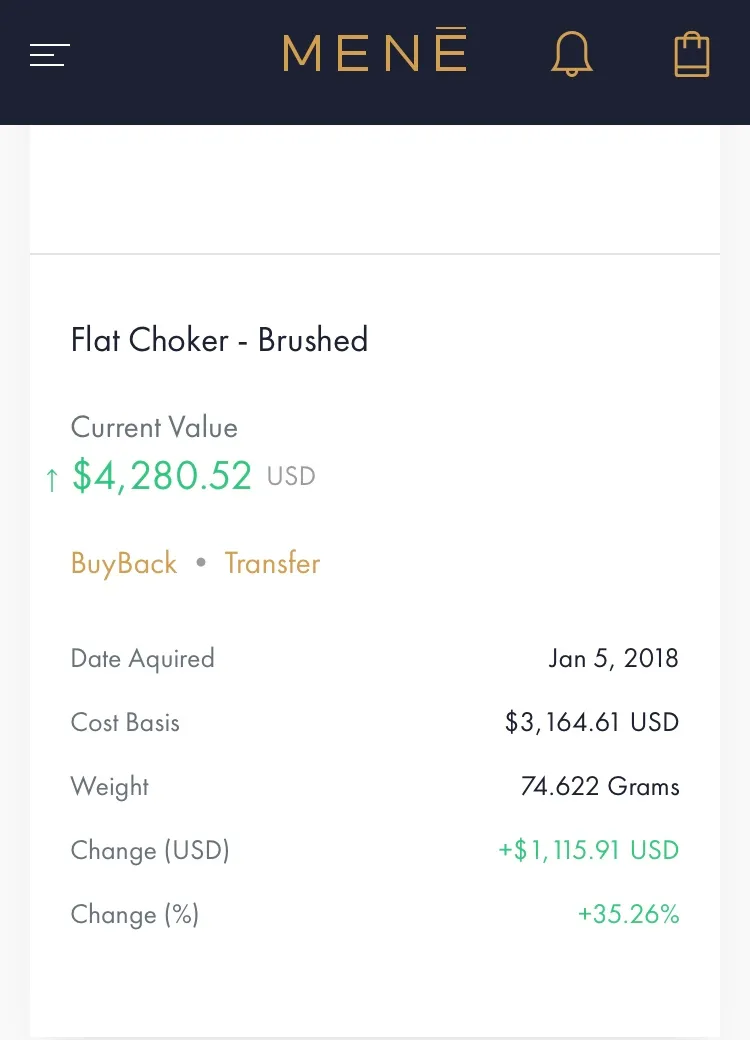Tap the Change (%) label
Image resolution: width=750 pixels, height=1040 pixels.
(135, 914)
